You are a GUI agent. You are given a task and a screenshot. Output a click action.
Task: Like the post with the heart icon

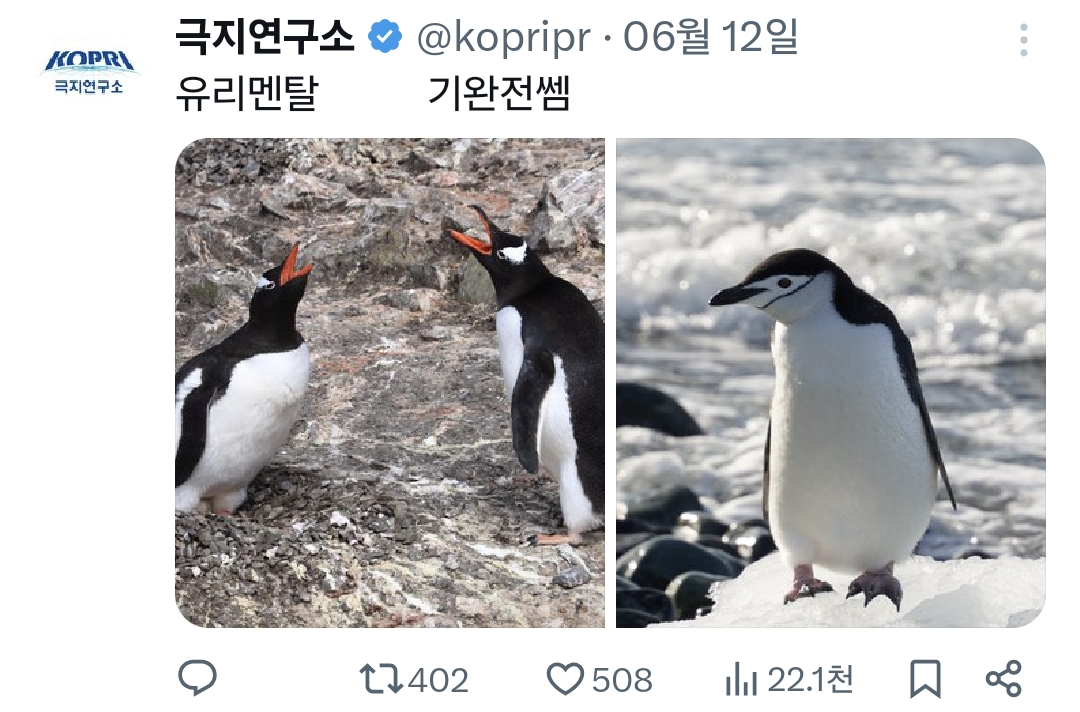pyautogui.click(x=565, y=679)
